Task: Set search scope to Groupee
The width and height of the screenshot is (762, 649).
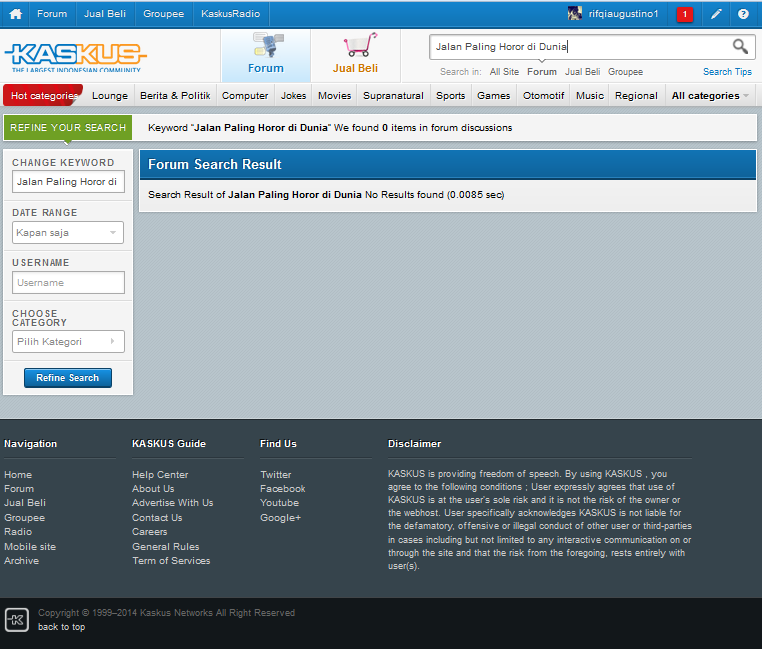Action: [625, 72]
